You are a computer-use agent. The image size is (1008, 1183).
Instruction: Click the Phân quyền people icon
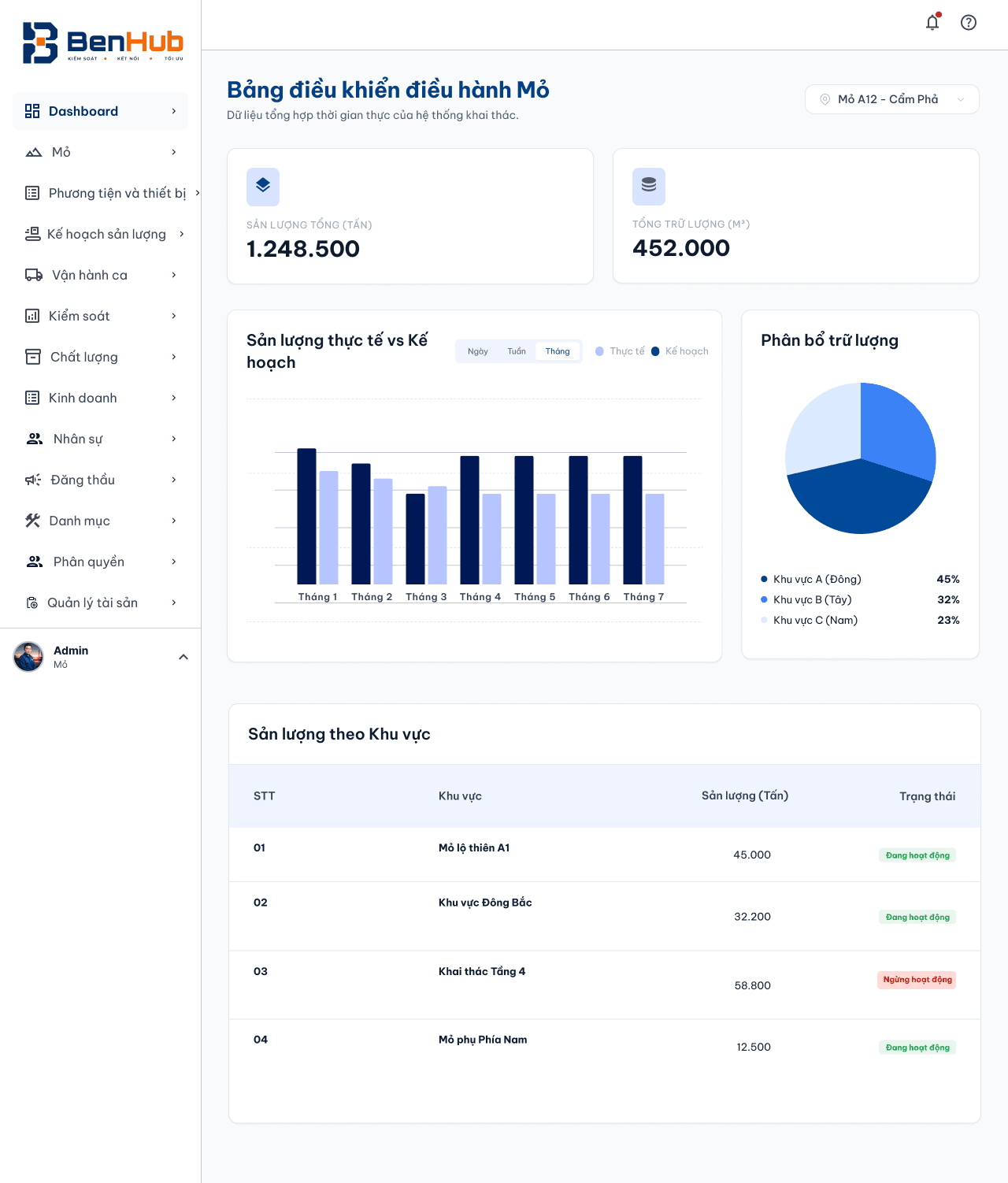pos(35,562)
